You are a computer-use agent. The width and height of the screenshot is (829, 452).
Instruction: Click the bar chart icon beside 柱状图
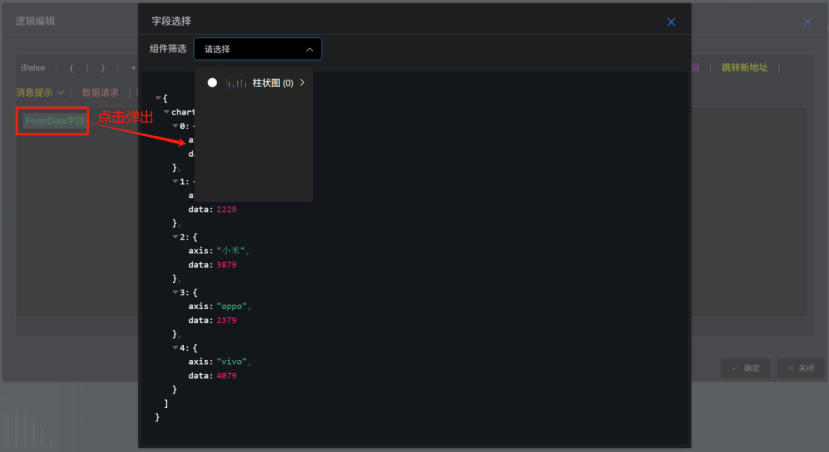[236, 83]
